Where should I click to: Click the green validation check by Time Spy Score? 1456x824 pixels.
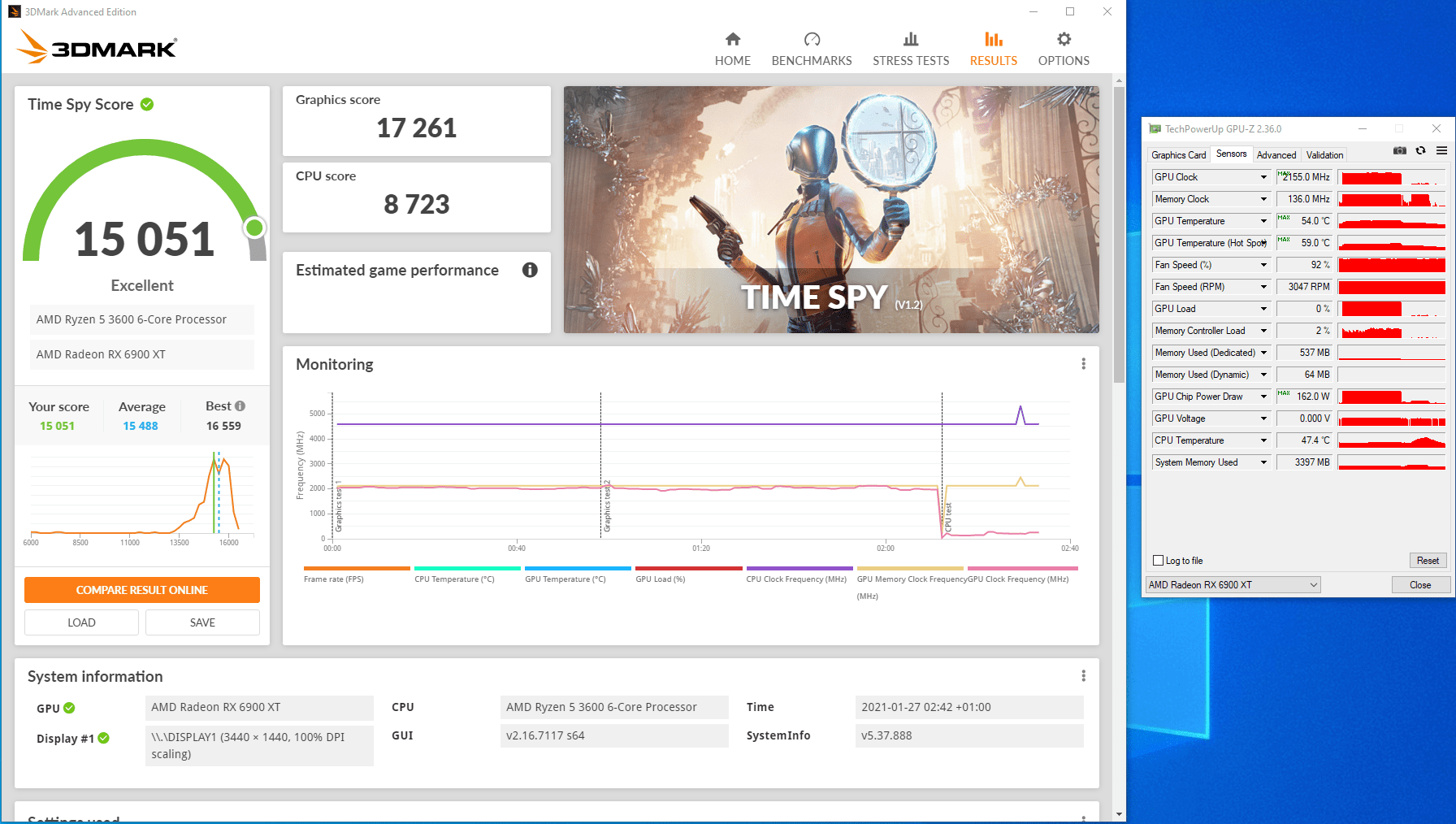147,104
